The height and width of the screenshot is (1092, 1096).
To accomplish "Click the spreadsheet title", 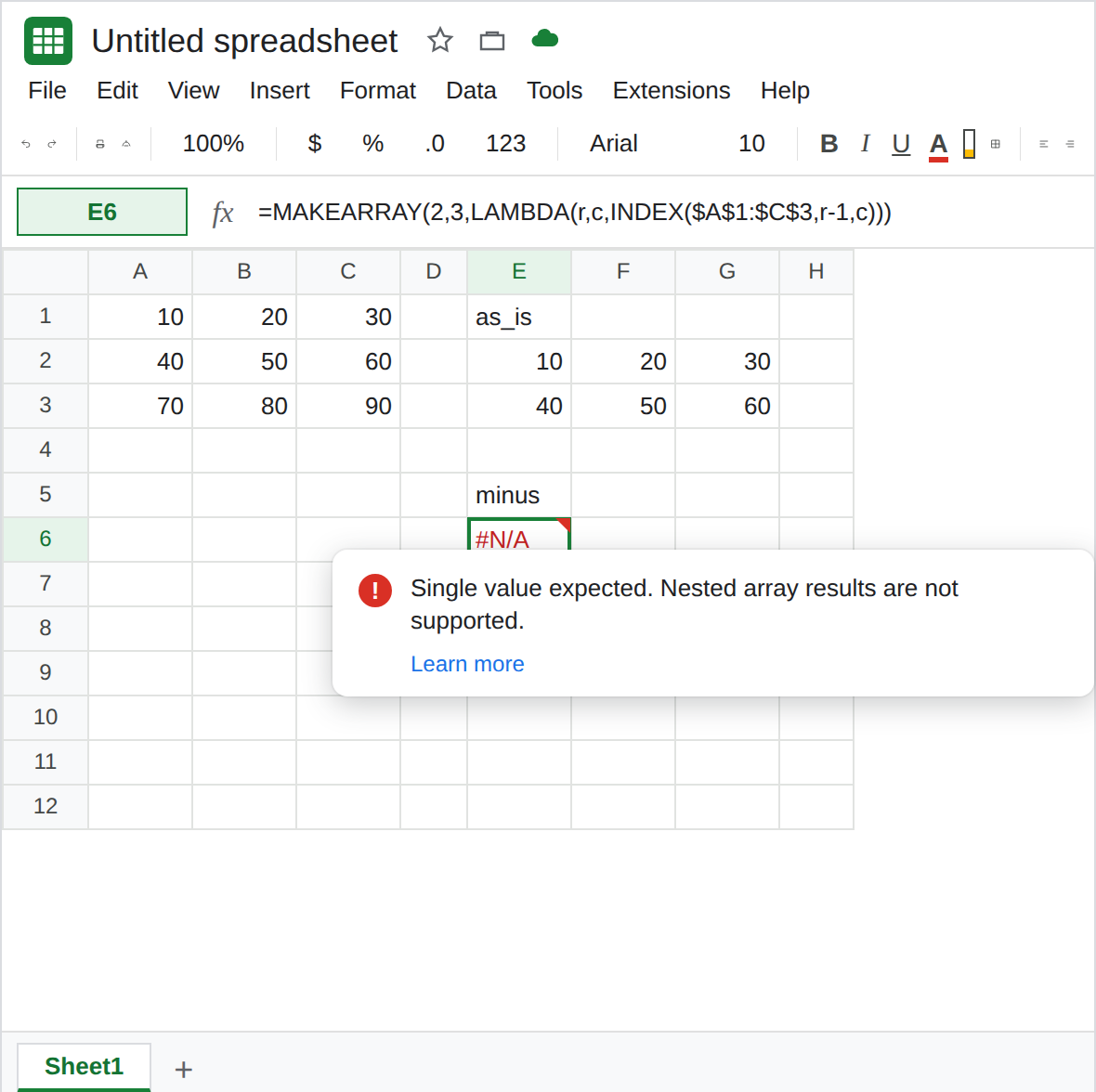I will click(x=244, y=41).
